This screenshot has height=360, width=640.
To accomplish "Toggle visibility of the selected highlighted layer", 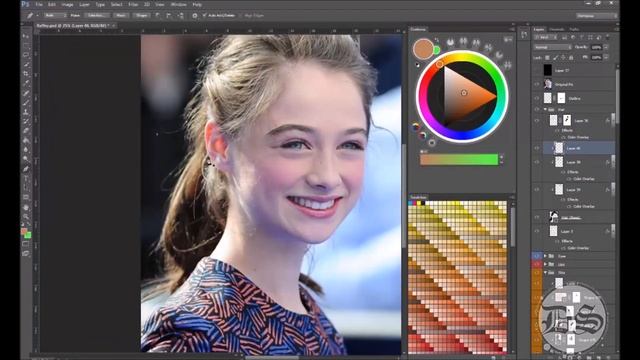I will coord(537,148).
